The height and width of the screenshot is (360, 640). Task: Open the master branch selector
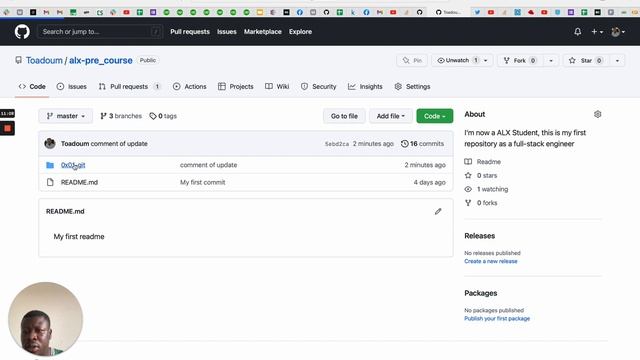[x=66, y=116]
